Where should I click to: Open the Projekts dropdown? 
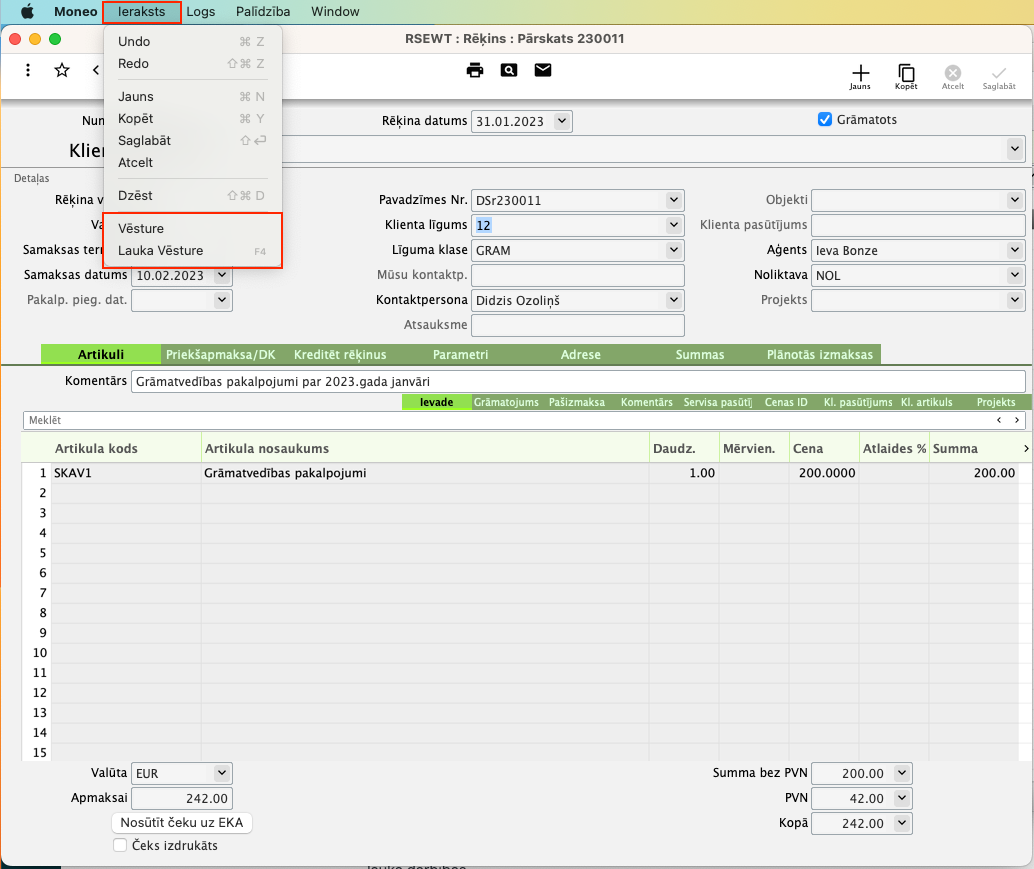1015,300
